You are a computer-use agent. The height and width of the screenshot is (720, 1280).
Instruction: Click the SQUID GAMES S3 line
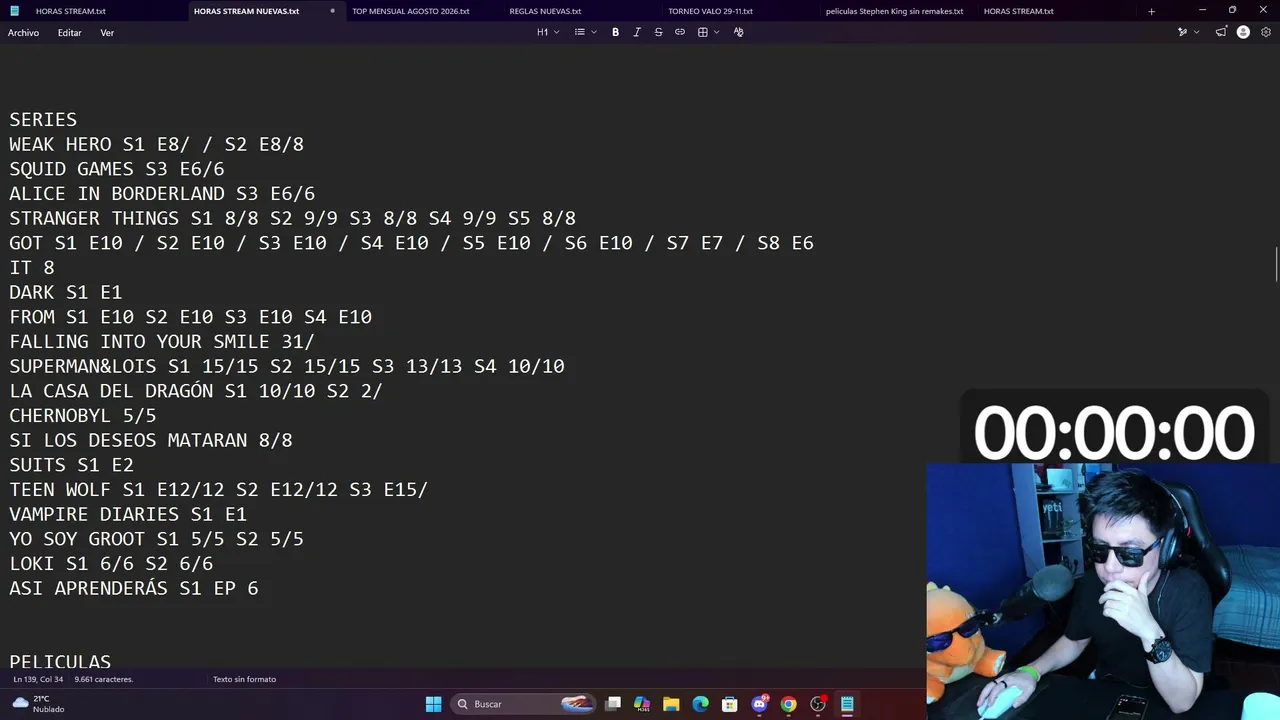[x=117, y=169]
